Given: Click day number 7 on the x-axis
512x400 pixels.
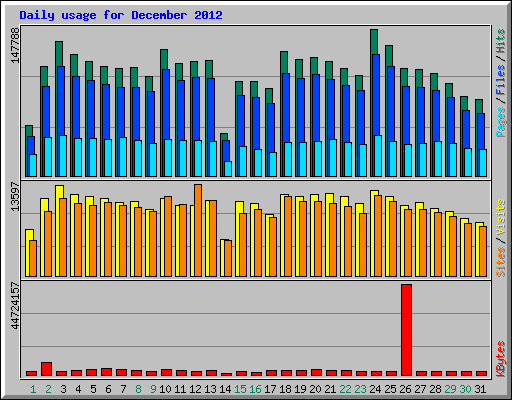Looking at the screenshot, I should point(123,389).
